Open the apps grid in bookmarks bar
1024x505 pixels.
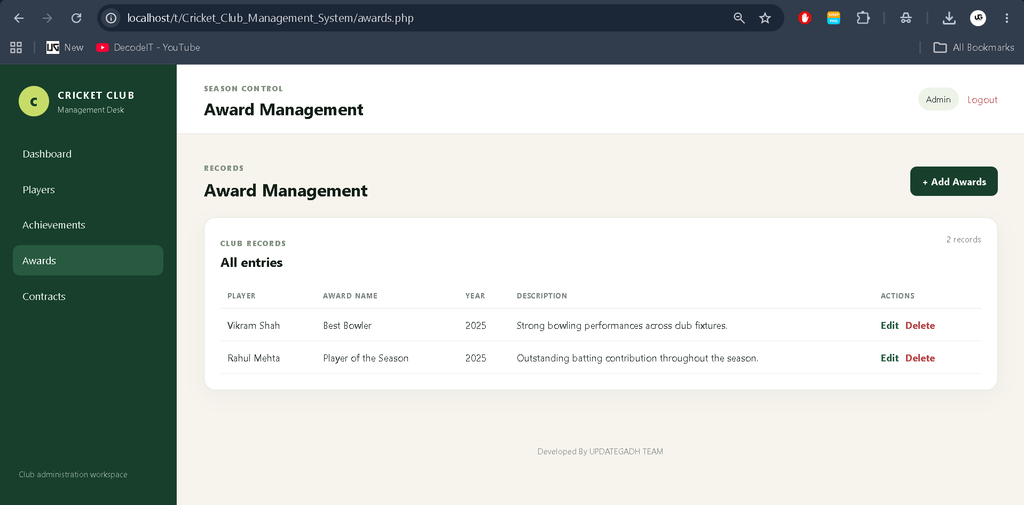coord(16,47)
